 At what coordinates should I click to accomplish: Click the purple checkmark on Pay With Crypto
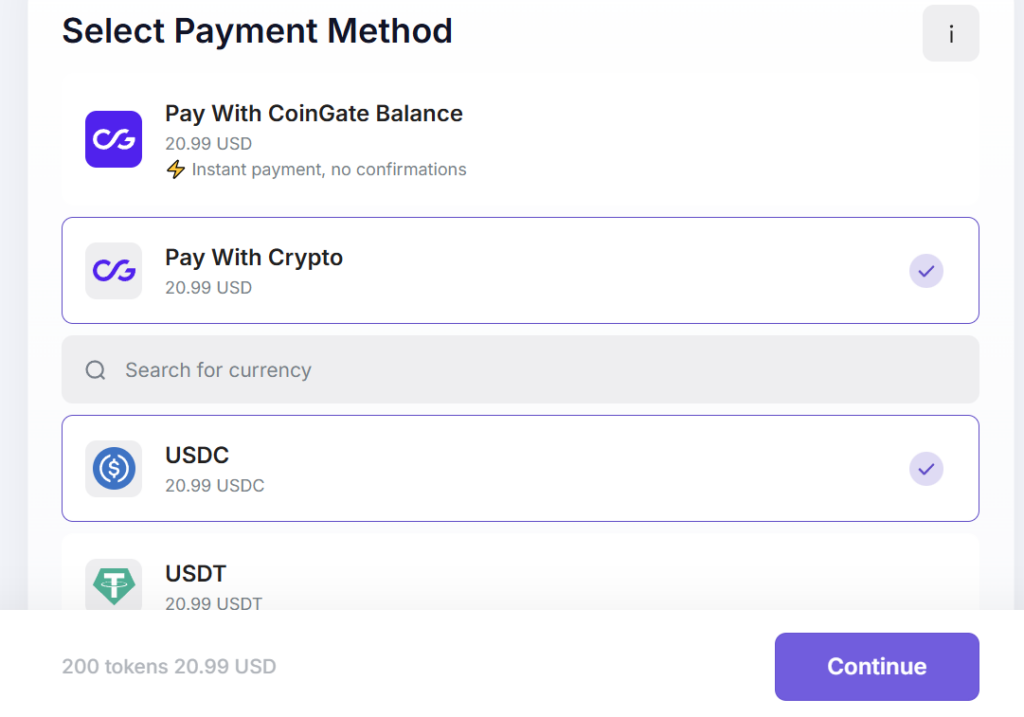pos(926,271)
